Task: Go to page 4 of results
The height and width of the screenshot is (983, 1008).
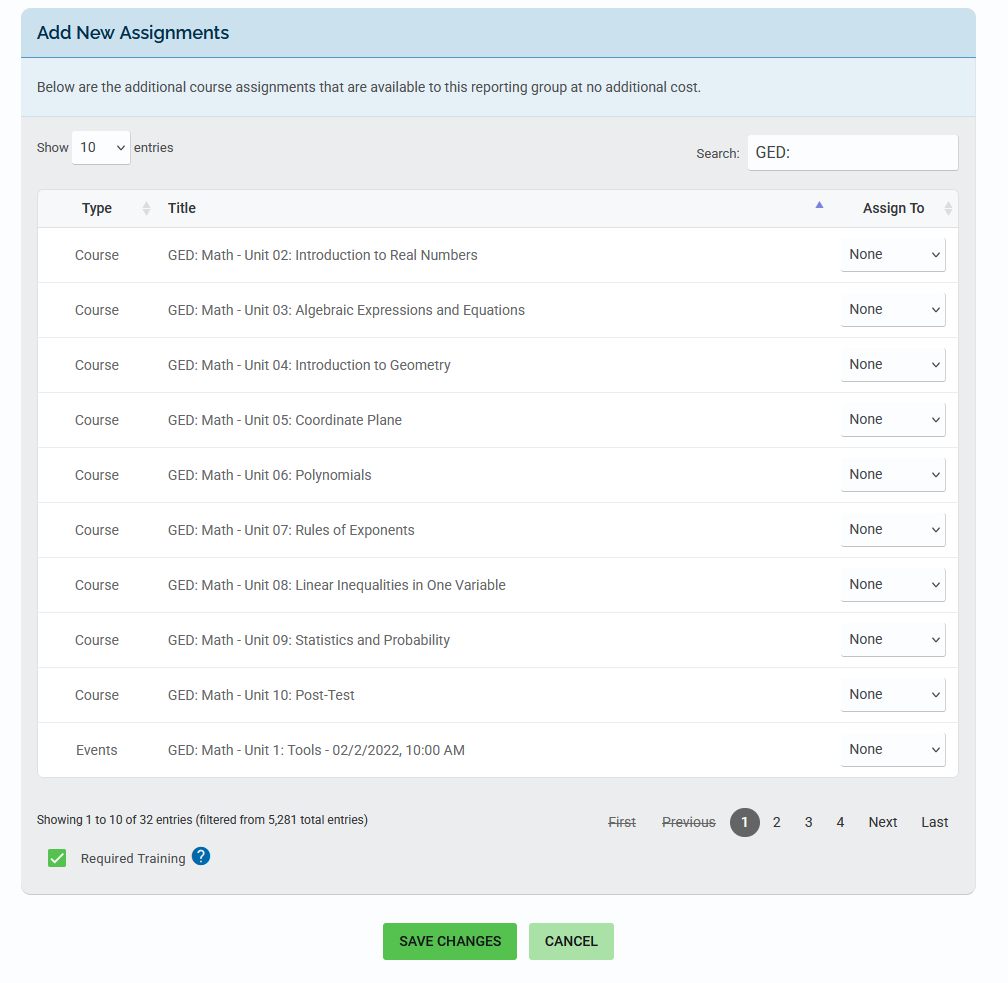Action: click(840, 822)
